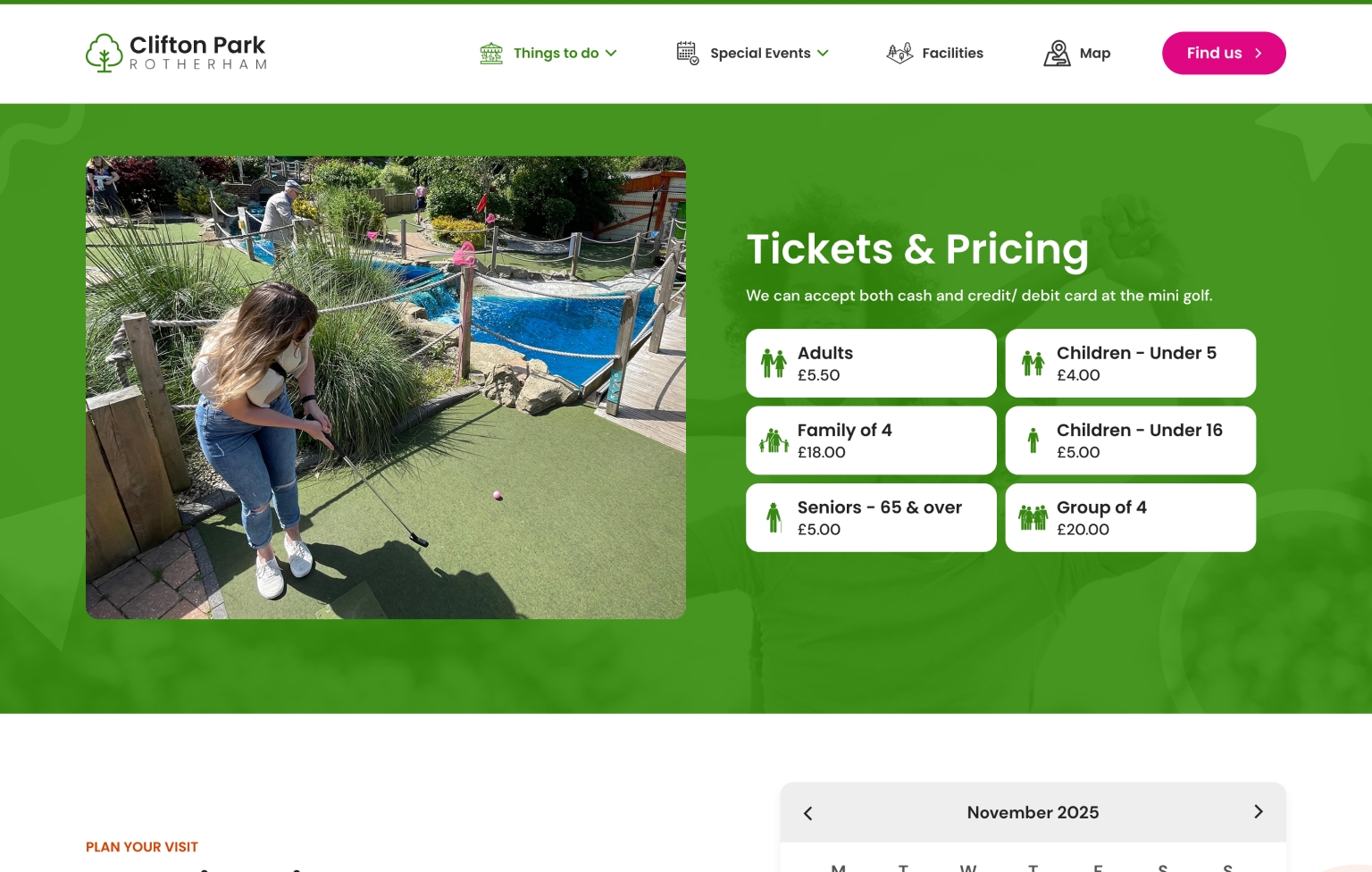The width and height of the screenshot is (1372, 872).
Task: Click the pink Find us button
Action: coord(1224,54)
